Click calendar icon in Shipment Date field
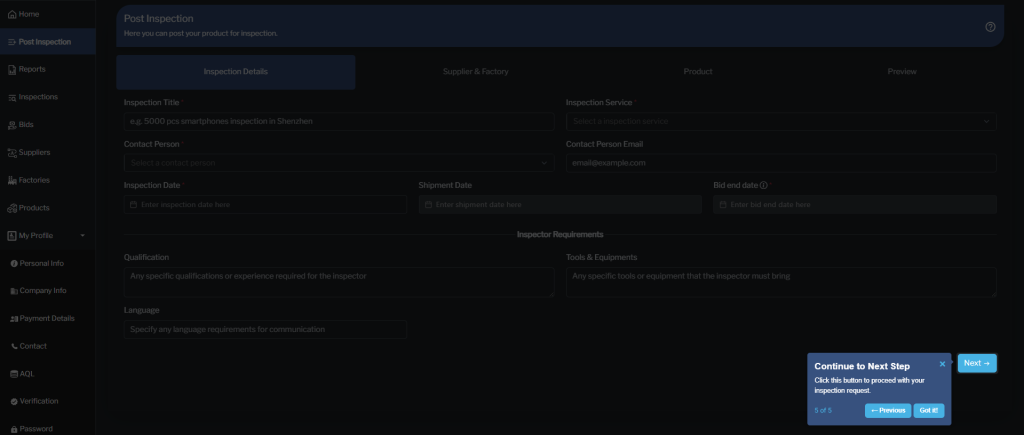The image size is (1024, 435). (428, 204)
